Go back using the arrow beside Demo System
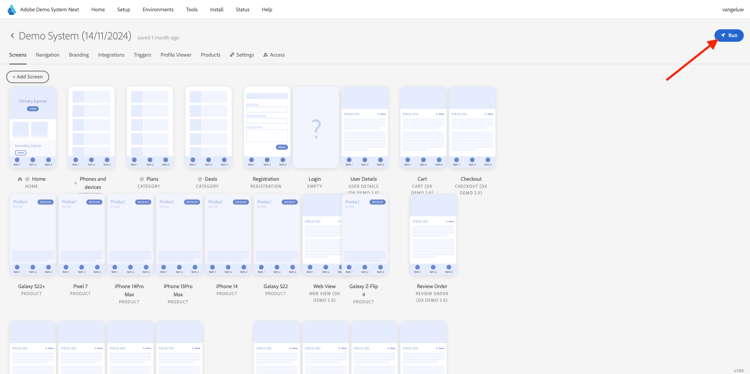This screenshot has height=374, width=750. click(x=12, y=36)
